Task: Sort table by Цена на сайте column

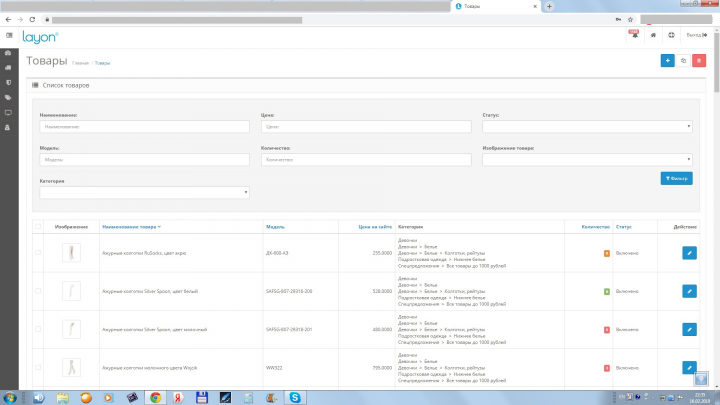Action: (x=375, y=227)
